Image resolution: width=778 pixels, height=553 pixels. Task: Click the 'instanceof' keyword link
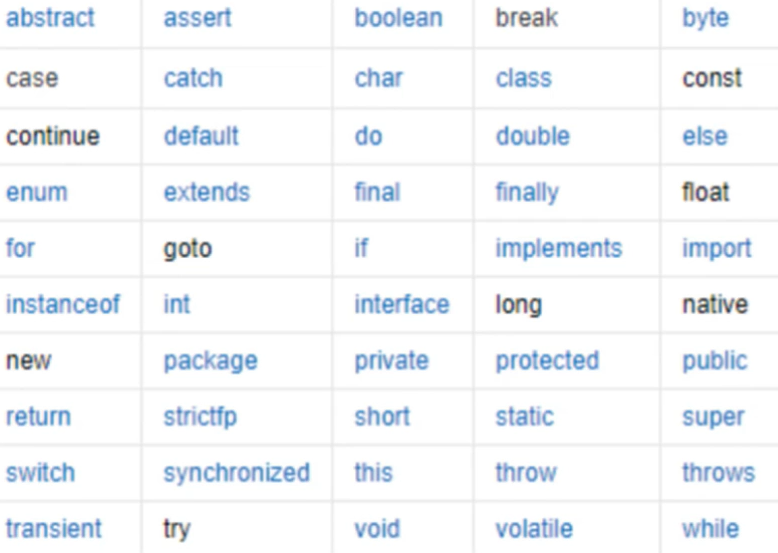[63, 304]
